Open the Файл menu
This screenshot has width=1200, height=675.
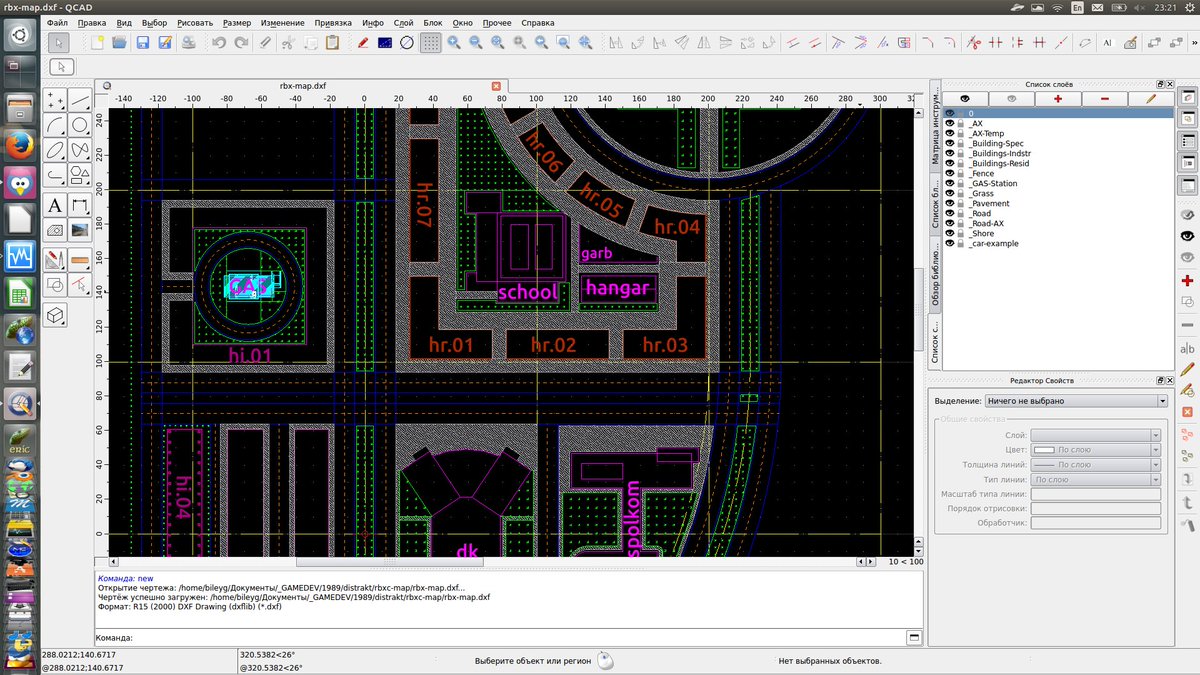click(57, 22)
